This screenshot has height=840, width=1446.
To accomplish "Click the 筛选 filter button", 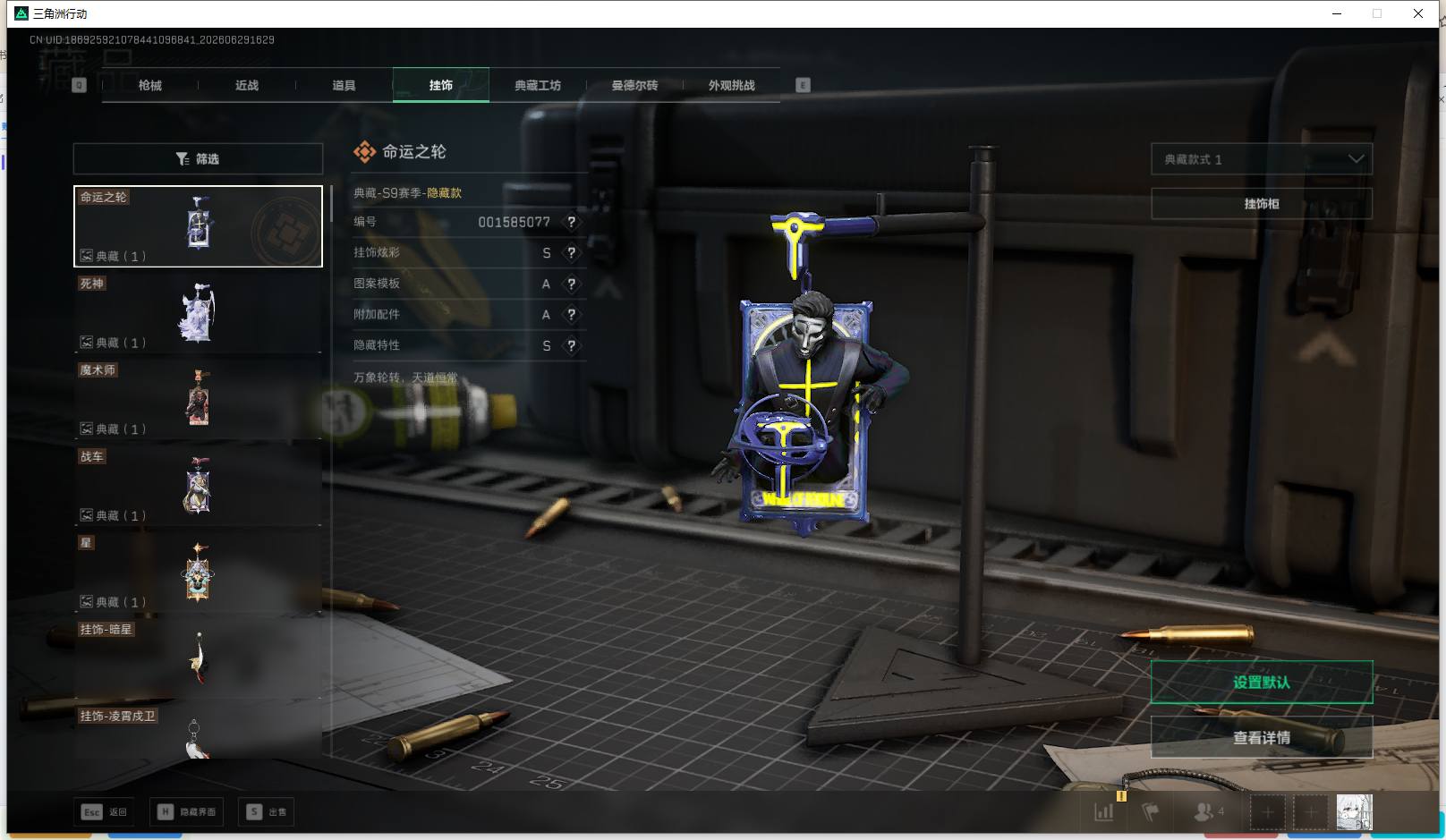I will [x=198, y=159].
